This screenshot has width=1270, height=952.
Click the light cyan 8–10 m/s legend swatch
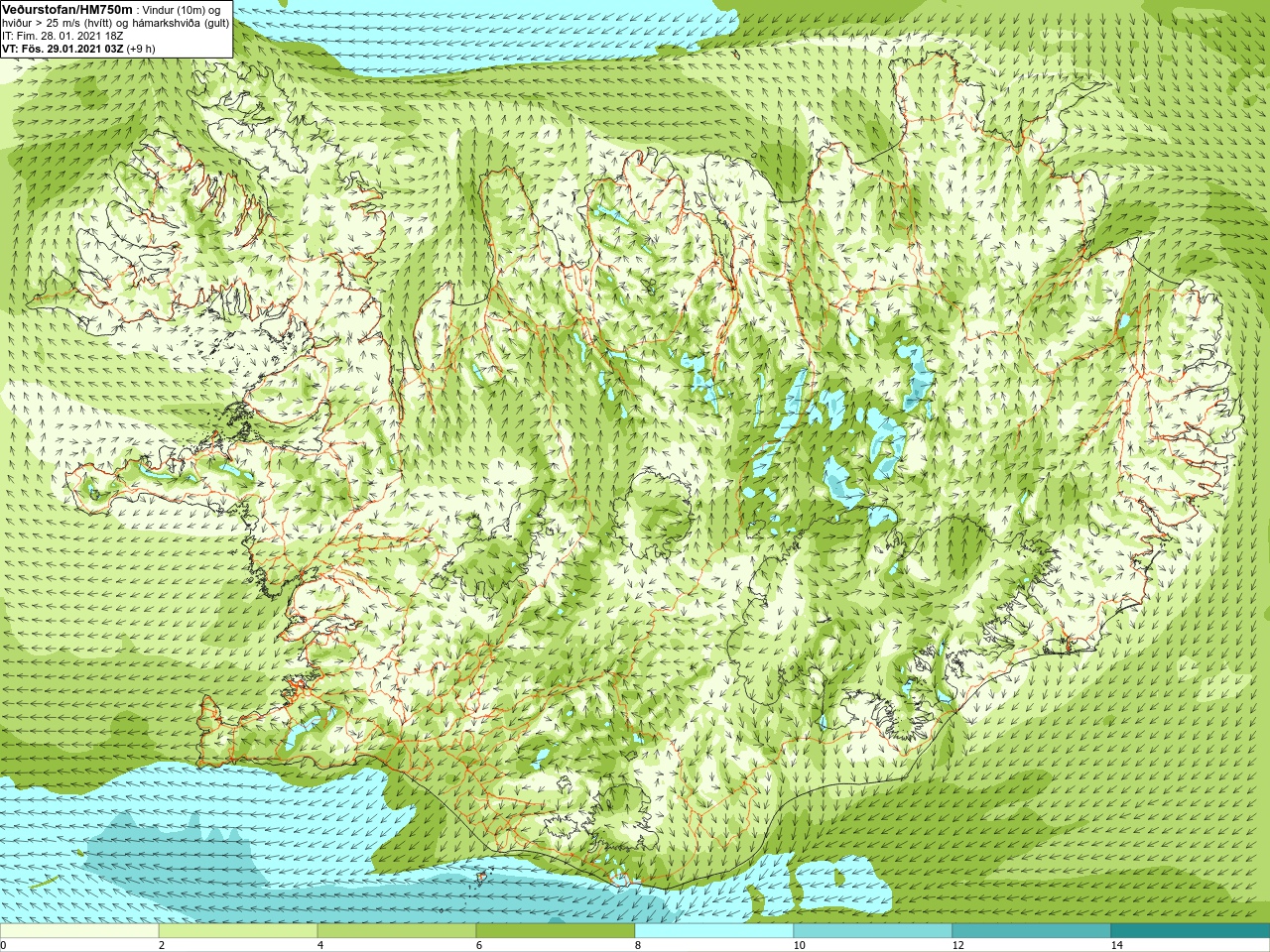point(714,931)
